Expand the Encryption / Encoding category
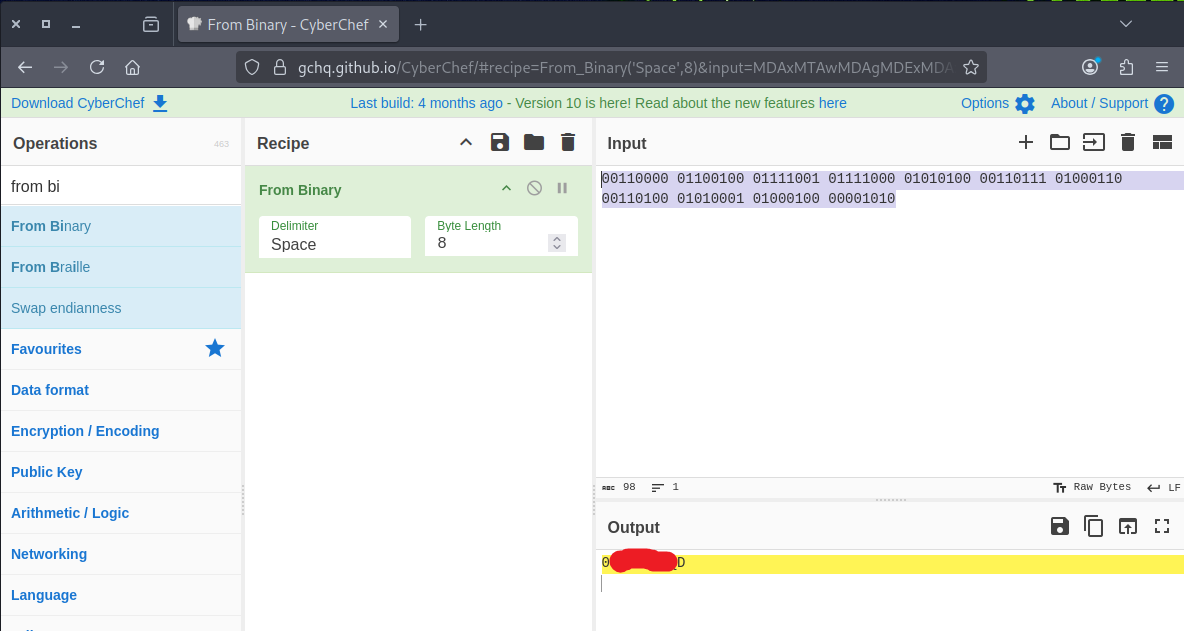This screenshot has height=631, width=1184. pos(85,431)
